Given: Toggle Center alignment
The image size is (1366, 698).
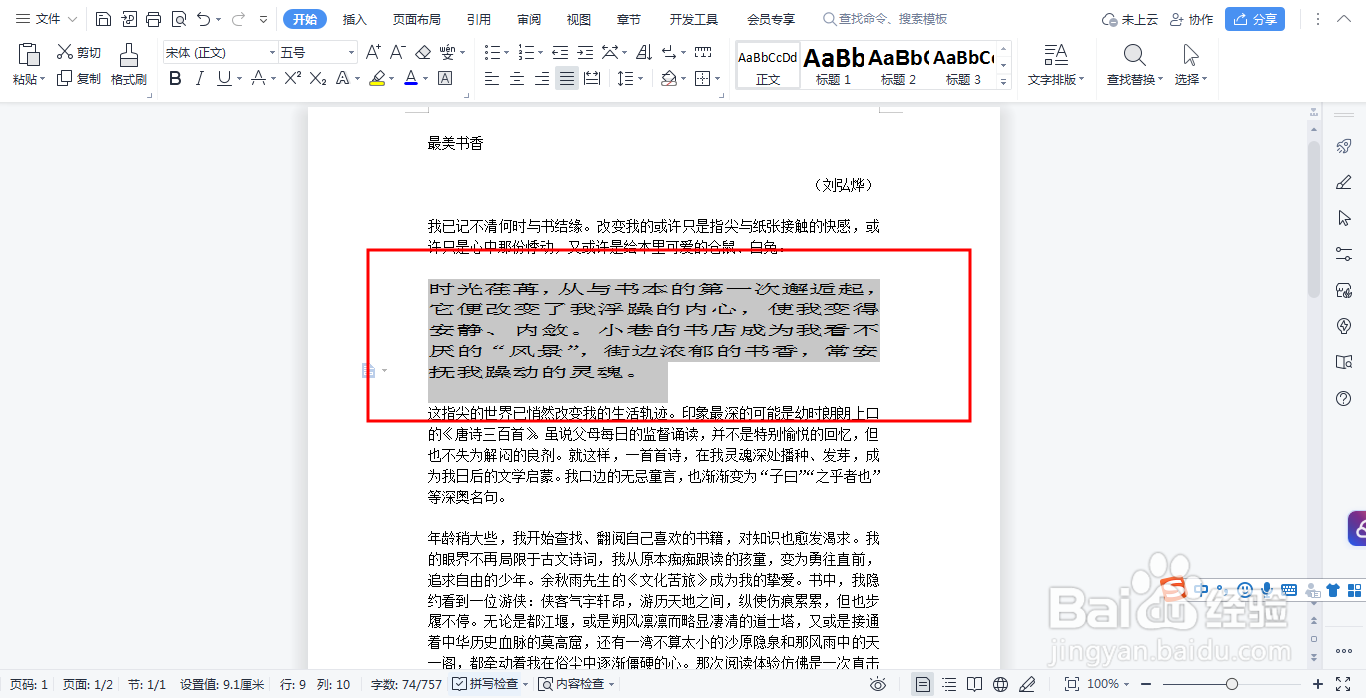Looking at the screenshot, I should (x=517, y=78).
